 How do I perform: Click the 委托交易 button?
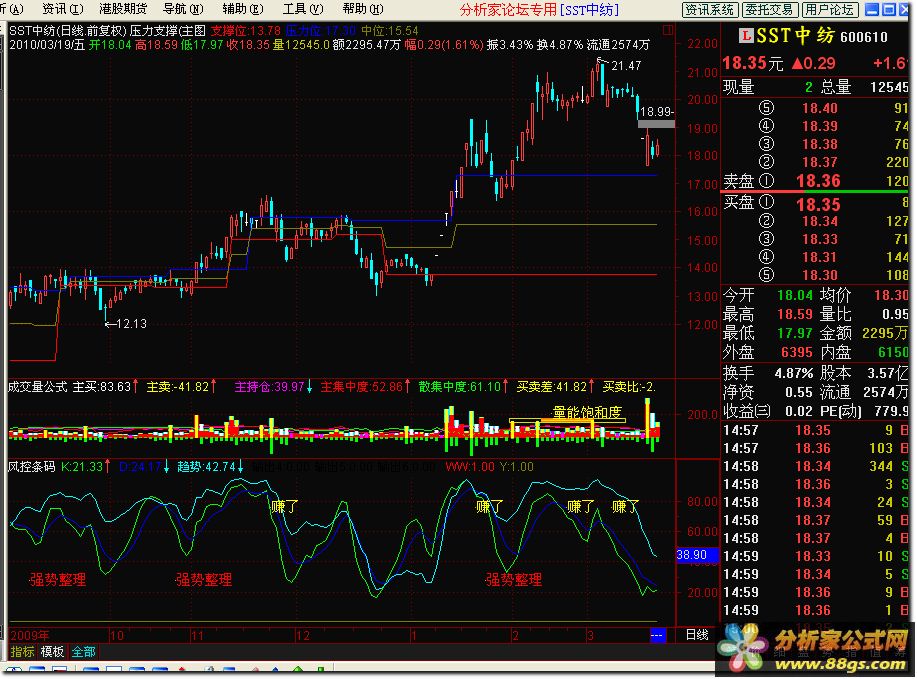770,10
